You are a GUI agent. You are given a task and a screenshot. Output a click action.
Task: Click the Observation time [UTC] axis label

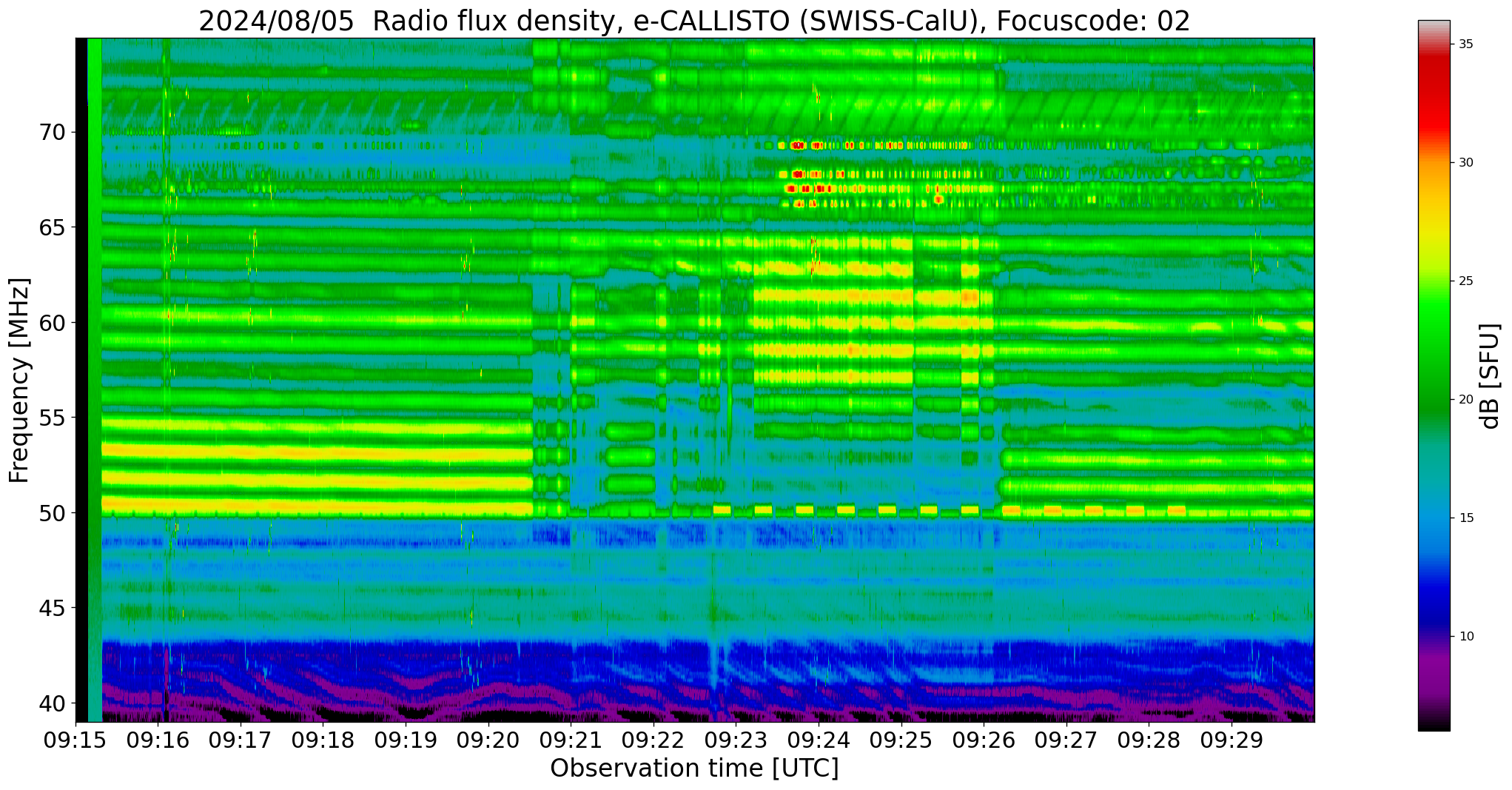point(694,768)
